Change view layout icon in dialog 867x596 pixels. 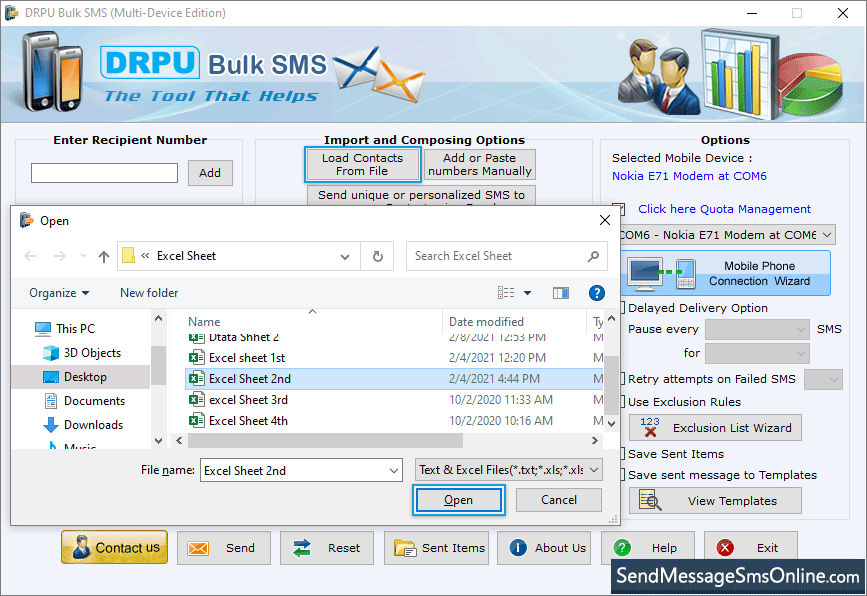coord(506,292)
